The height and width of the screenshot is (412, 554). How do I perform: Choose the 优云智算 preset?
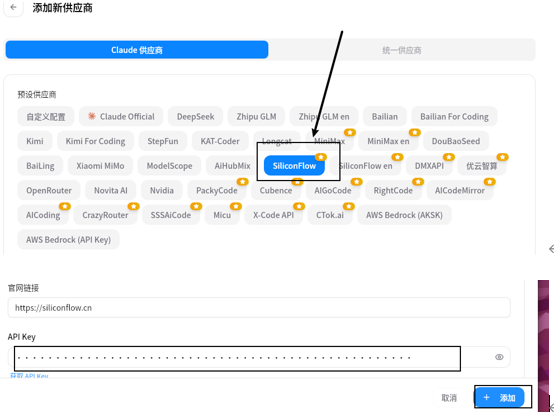[482, 166]
